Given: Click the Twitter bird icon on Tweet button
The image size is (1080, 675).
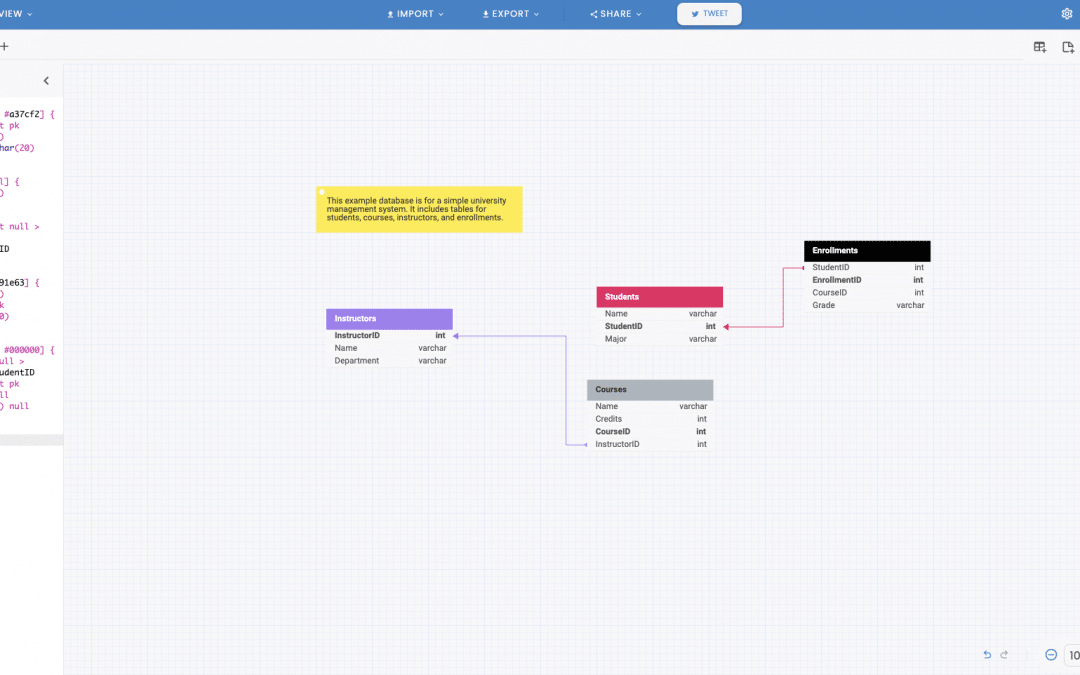Looking at the screenshot, I should pyautogui.click(x=692, y=14).
